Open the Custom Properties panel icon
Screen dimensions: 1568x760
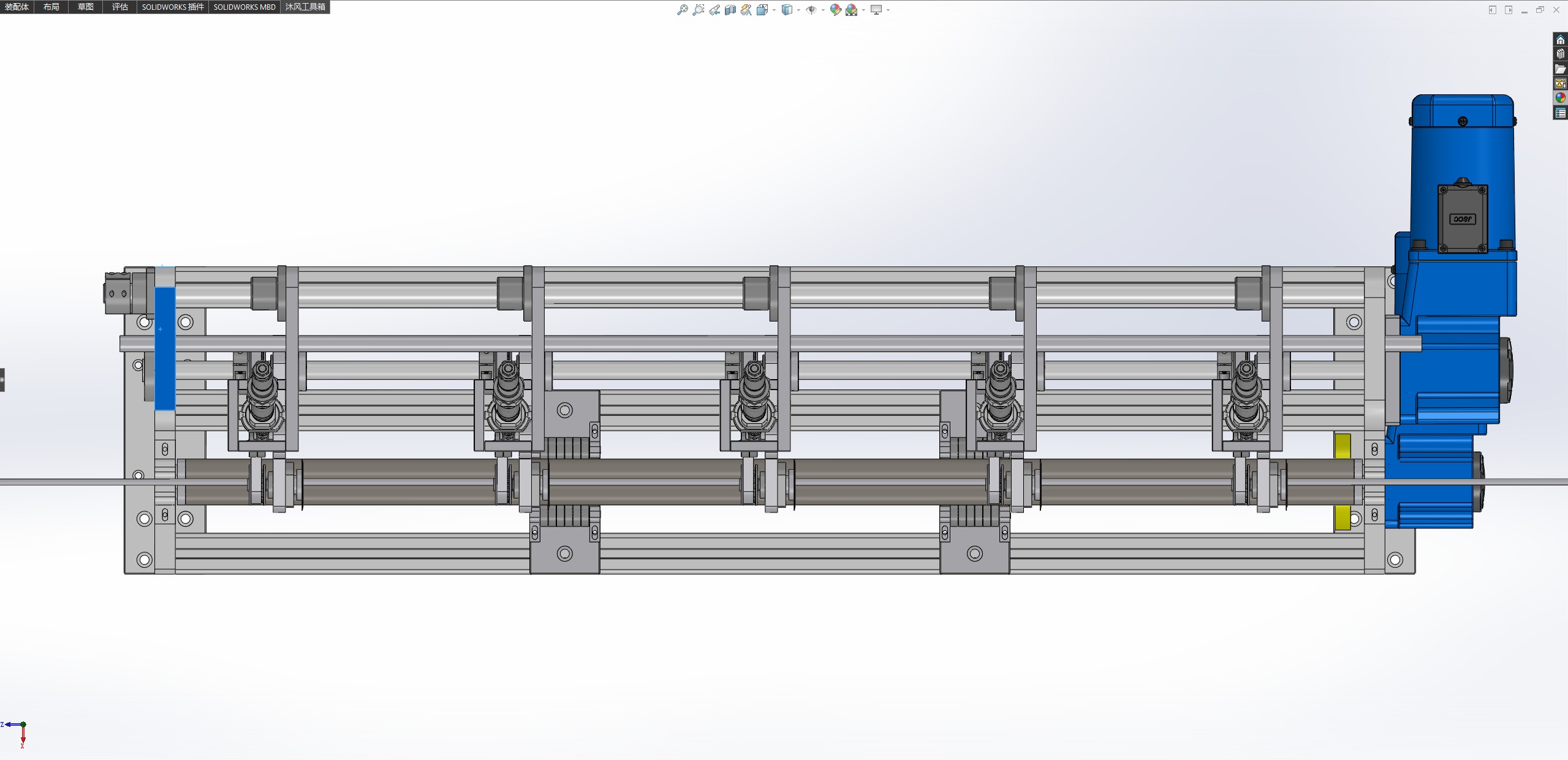click(x=1560, y=113)
